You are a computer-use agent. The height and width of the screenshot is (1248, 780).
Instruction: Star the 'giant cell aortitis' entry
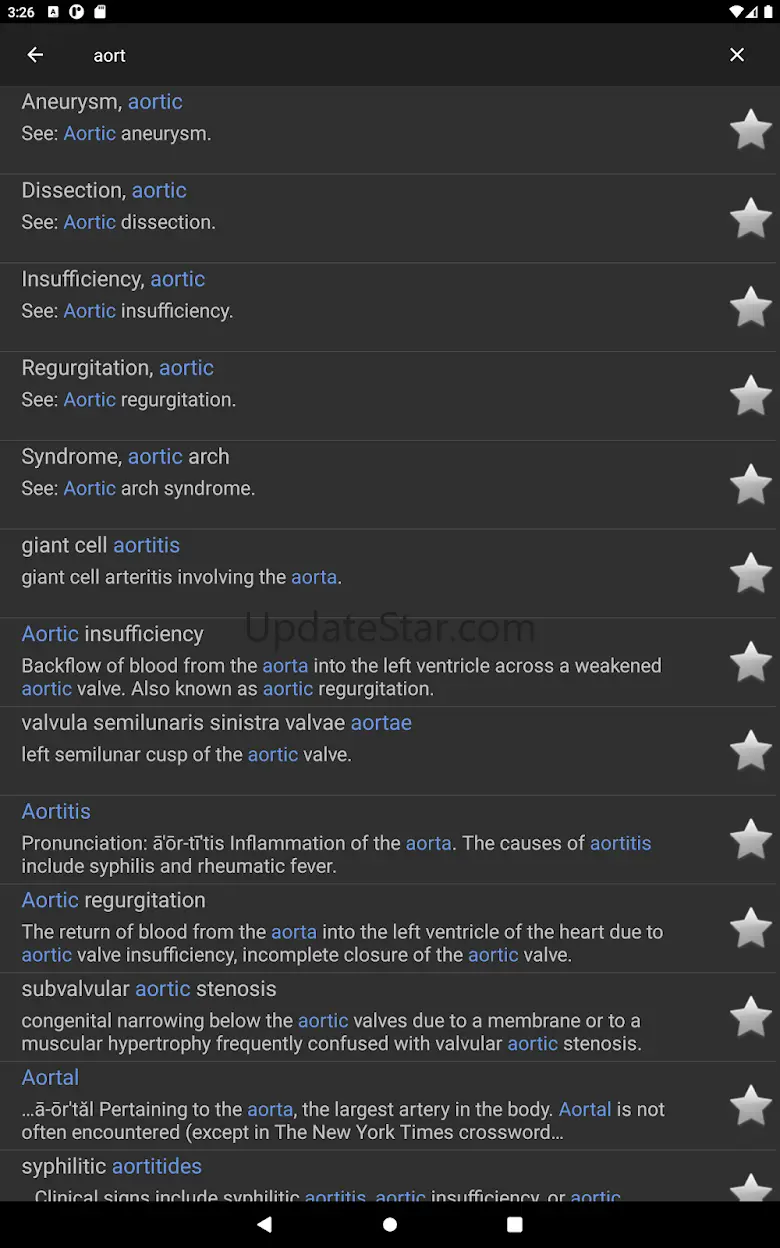[x=750, y=573]
